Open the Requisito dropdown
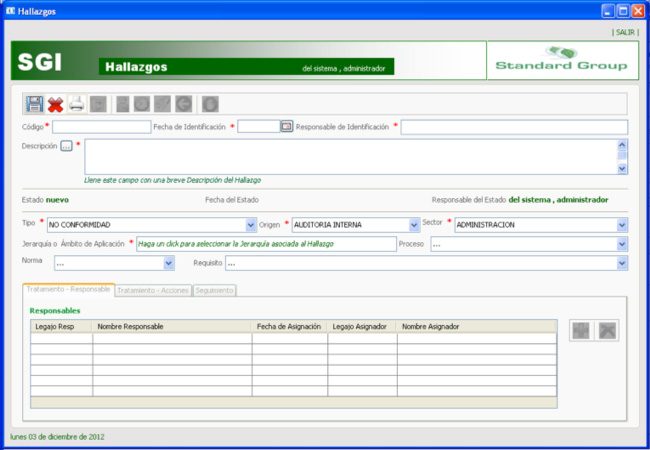 coord(622,264)
